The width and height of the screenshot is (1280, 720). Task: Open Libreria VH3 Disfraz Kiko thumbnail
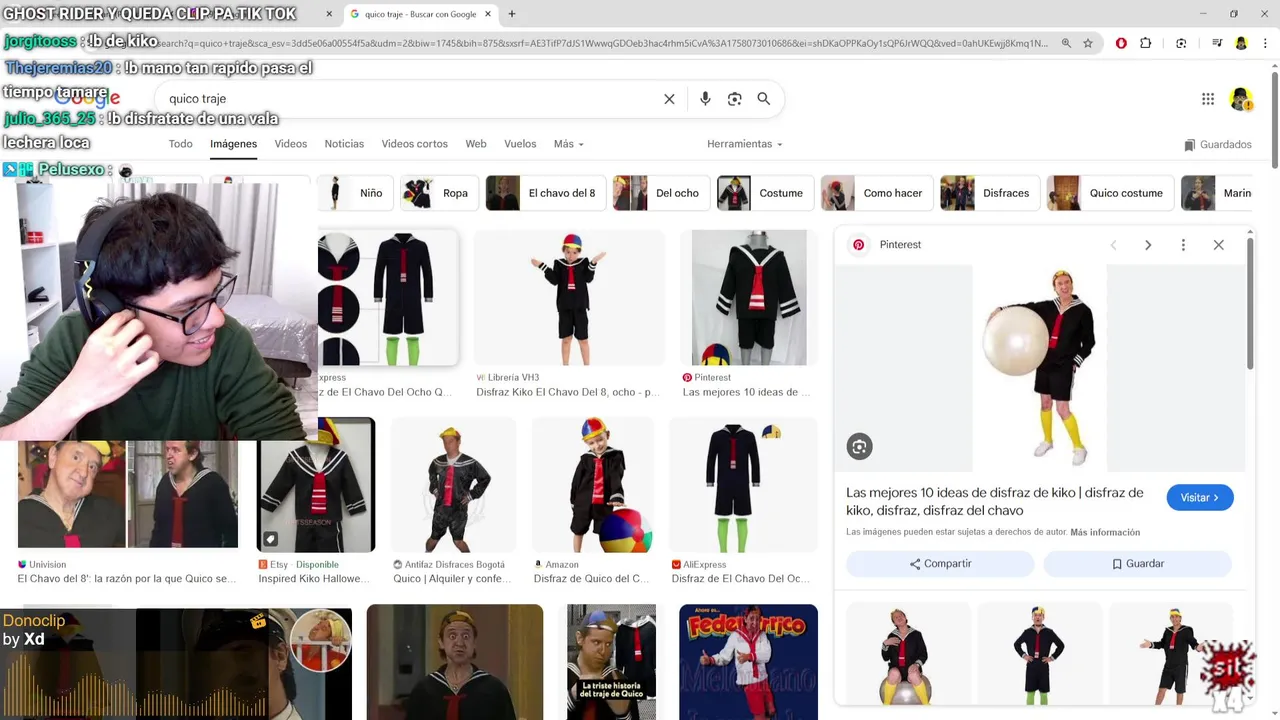[x=569, y=298]
